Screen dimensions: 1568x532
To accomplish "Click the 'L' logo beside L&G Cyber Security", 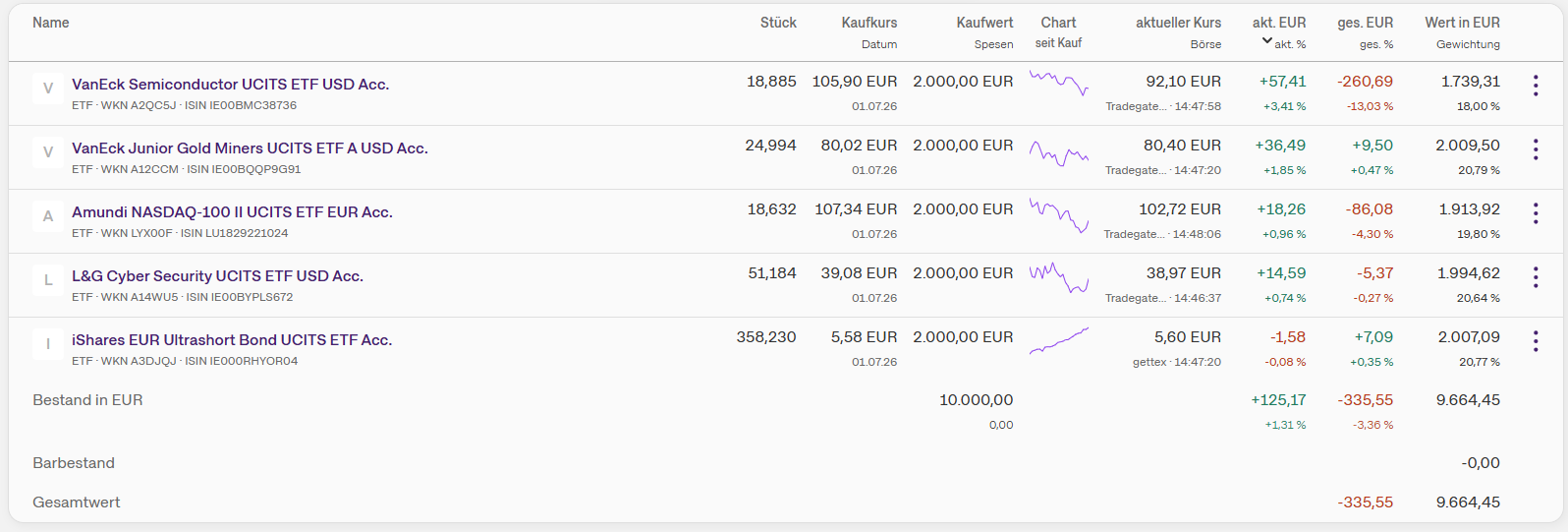I will tap(48, 280).
